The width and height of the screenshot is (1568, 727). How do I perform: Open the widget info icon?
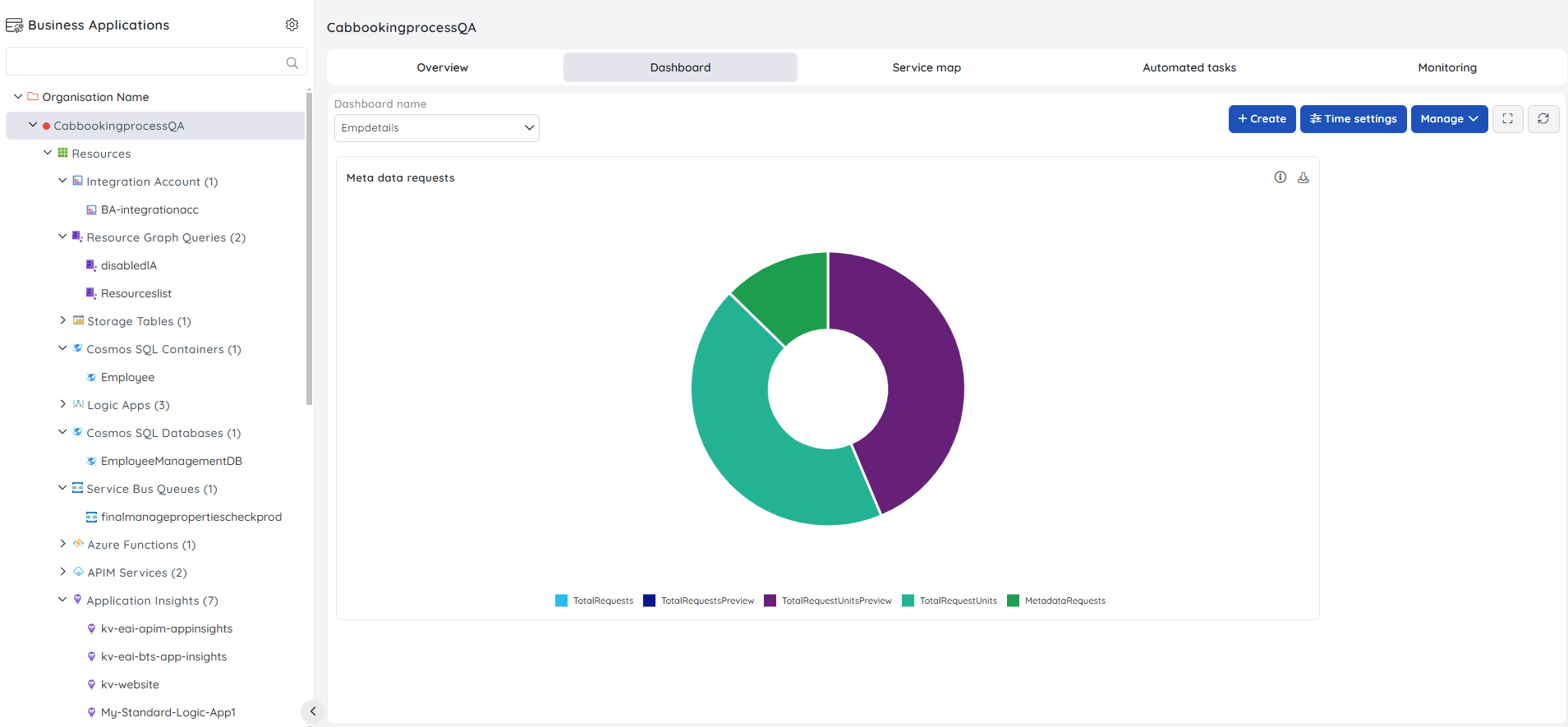[x=1280, y=177]
